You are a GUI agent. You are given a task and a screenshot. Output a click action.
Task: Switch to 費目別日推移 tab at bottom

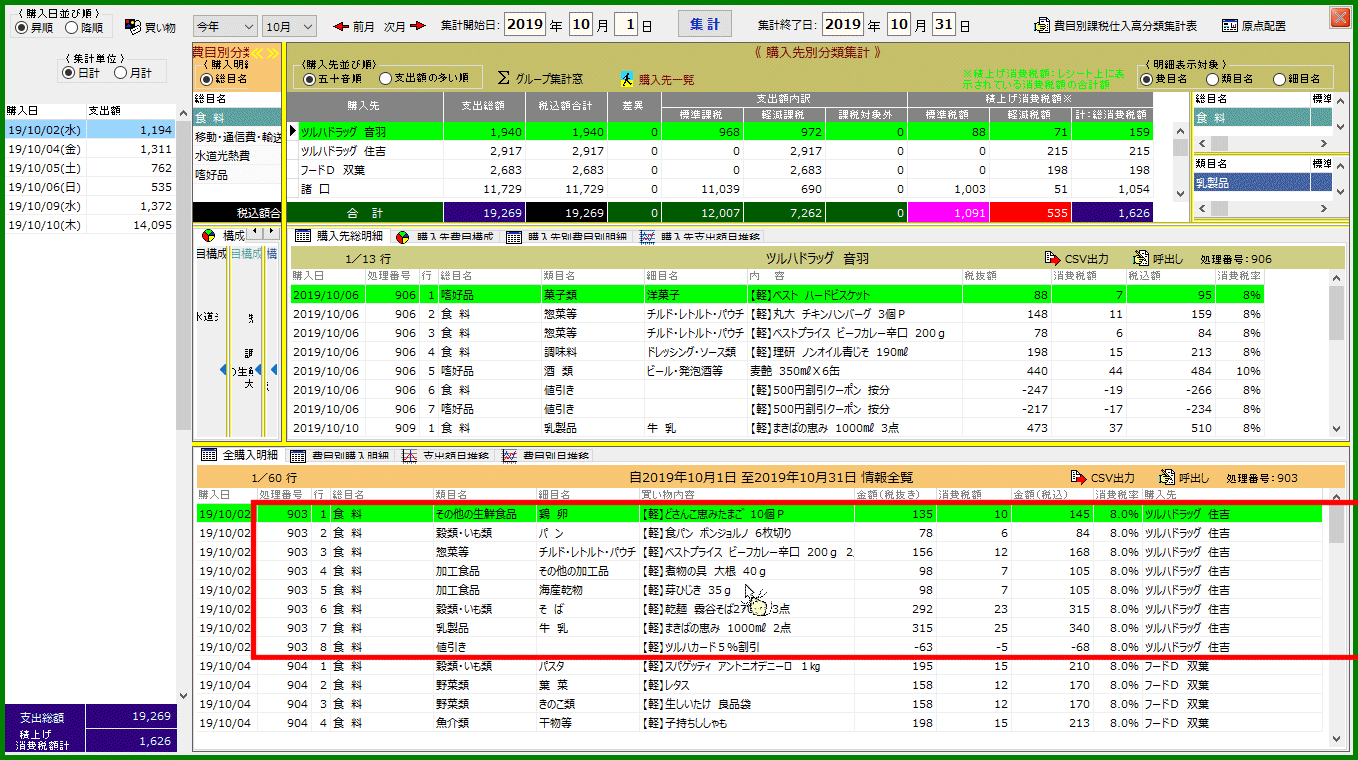click(546, 455)
